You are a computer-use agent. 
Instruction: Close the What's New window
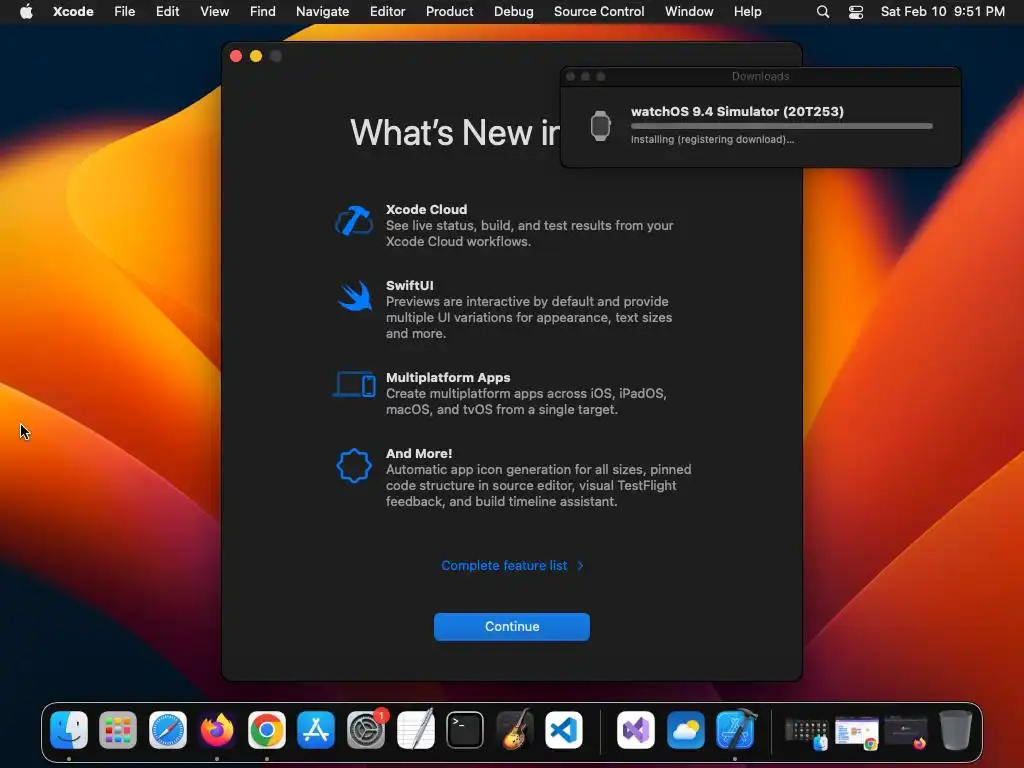(x=236, y=56)
